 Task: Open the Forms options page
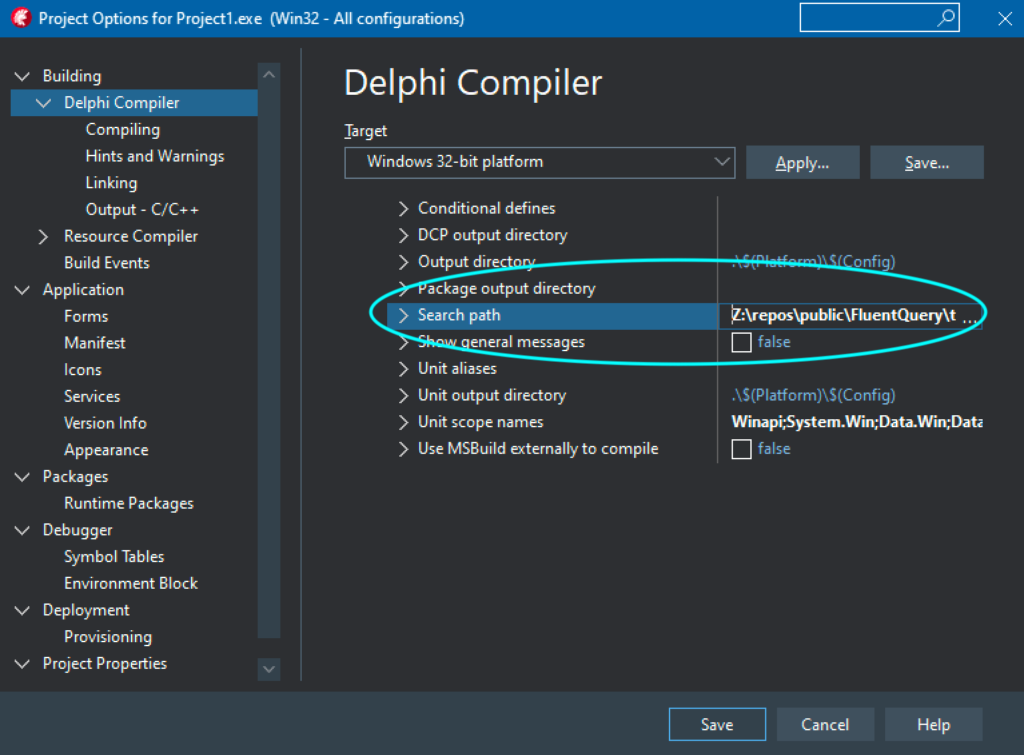coord(86,317)
